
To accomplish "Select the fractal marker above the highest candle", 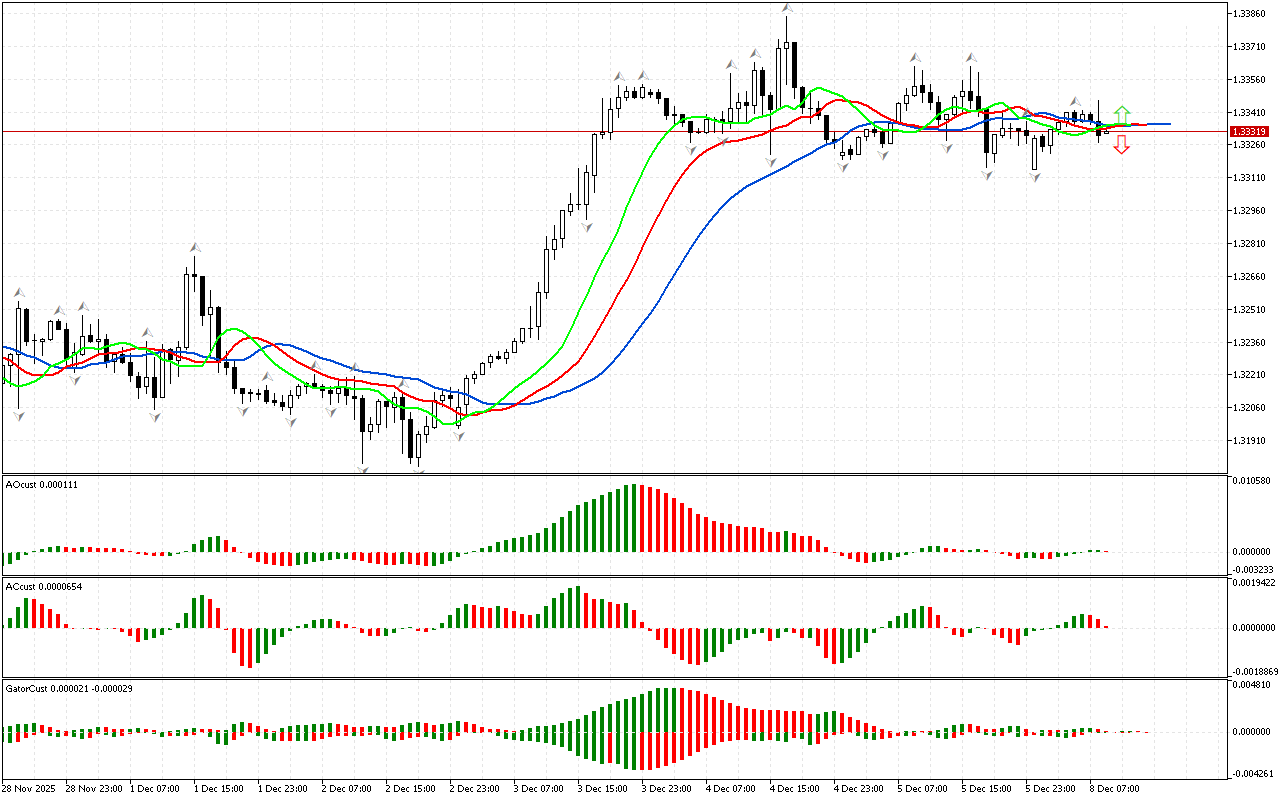I will (787, 8).
